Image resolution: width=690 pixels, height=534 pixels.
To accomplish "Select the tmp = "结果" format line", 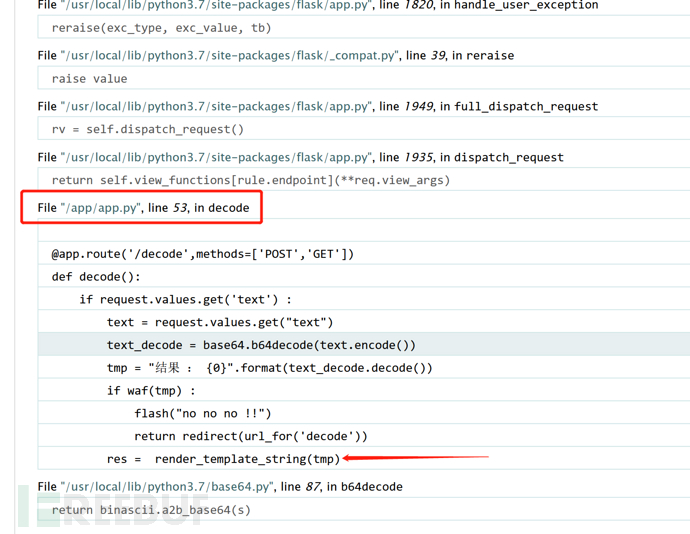I will pyautogui.click(x=270, y=368).
